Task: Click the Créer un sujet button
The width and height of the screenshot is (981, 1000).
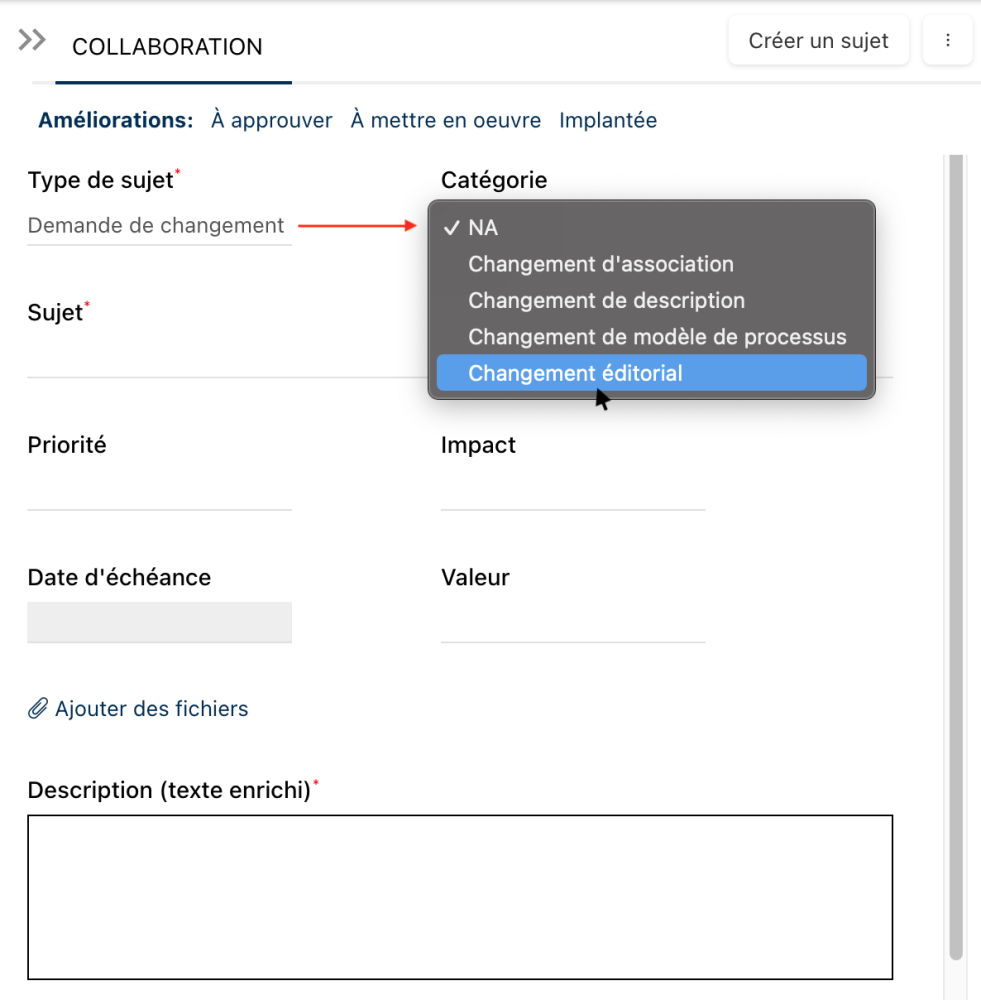Action: pos(818,41)
